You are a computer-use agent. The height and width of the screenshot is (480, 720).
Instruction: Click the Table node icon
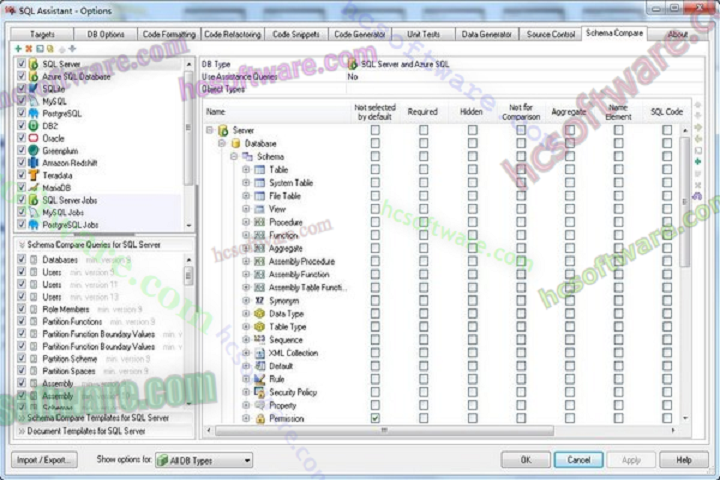[259, 169]
